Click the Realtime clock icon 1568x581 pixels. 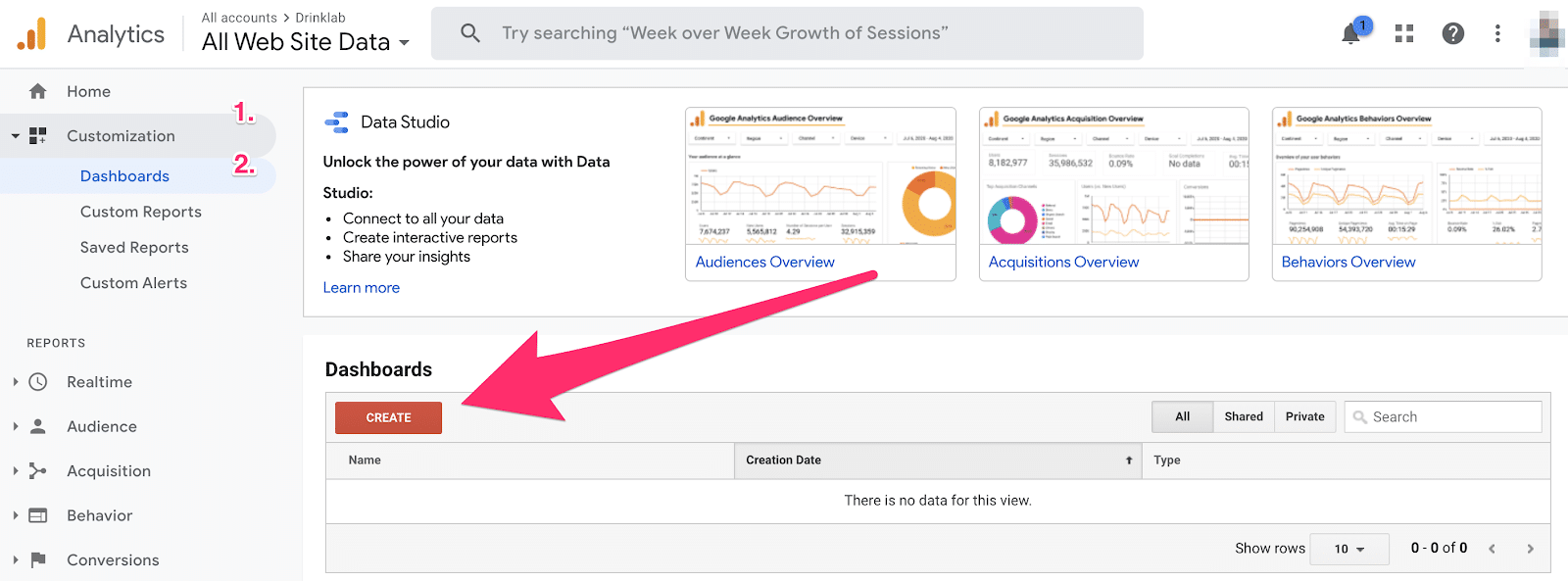click(x=38, y=382)
